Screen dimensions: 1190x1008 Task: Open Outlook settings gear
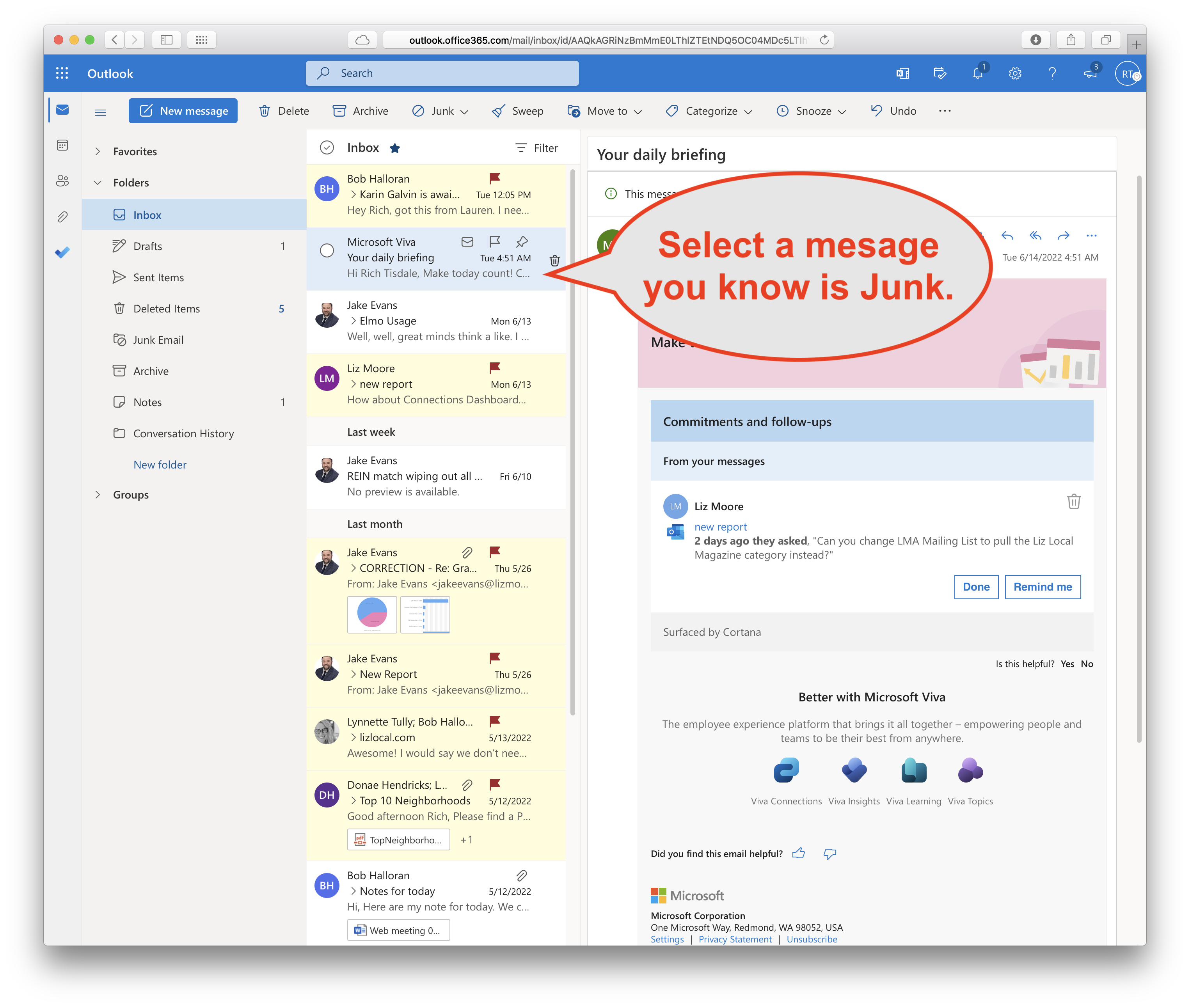pos(1014,74)
